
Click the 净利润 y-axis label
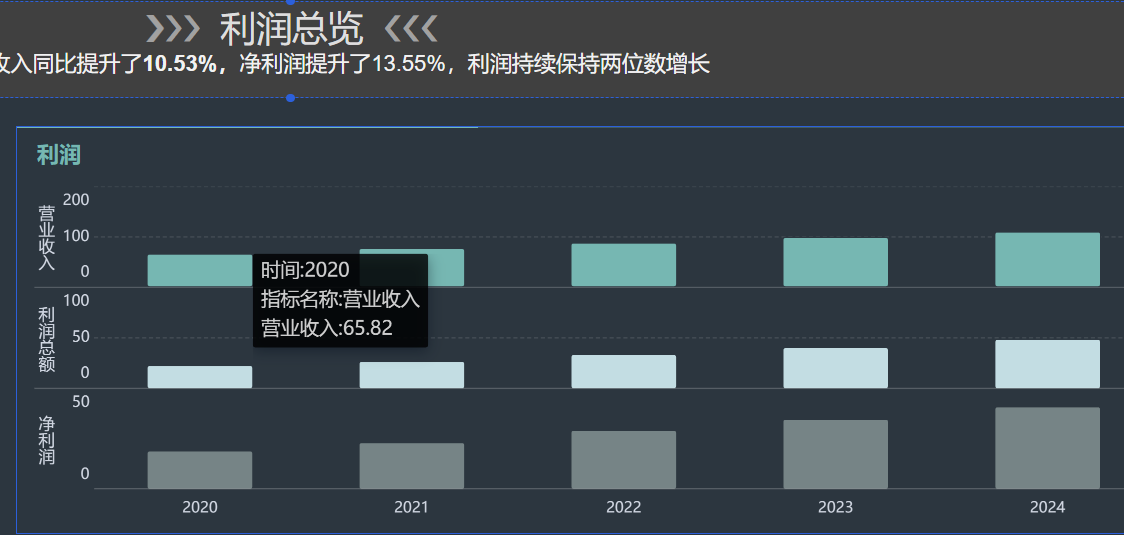[x=47, y=440]
